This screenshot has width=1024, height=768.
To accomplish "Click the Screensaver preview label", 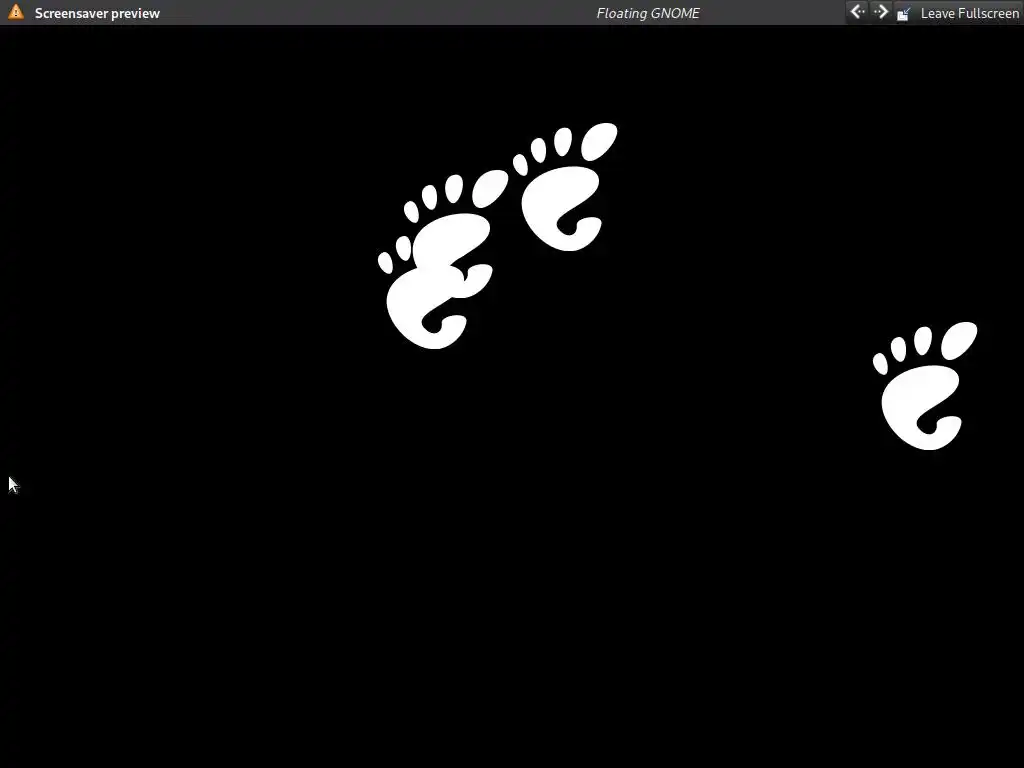I will [x=97, y=13].
